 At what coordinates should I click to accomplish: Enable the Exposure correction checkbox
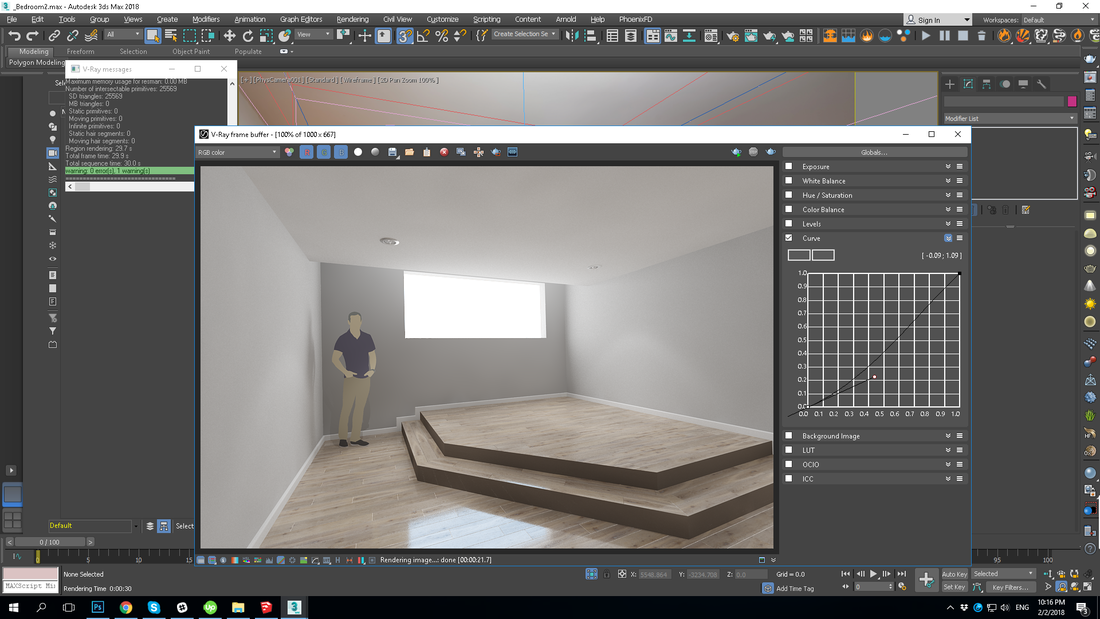coord(789,167)
